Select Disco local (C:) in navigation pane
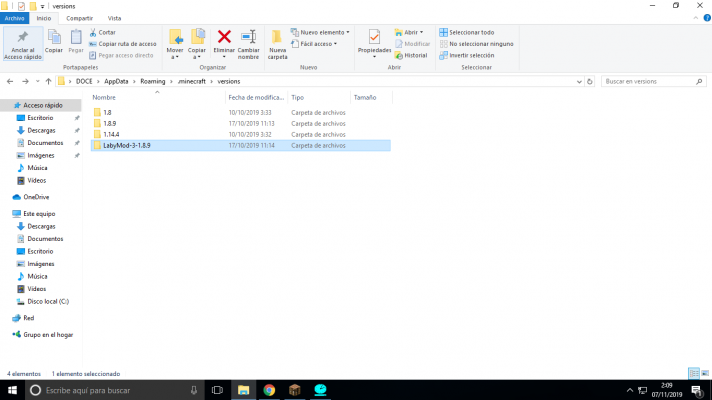The image size is (712, 400). (x=48, y=300)
